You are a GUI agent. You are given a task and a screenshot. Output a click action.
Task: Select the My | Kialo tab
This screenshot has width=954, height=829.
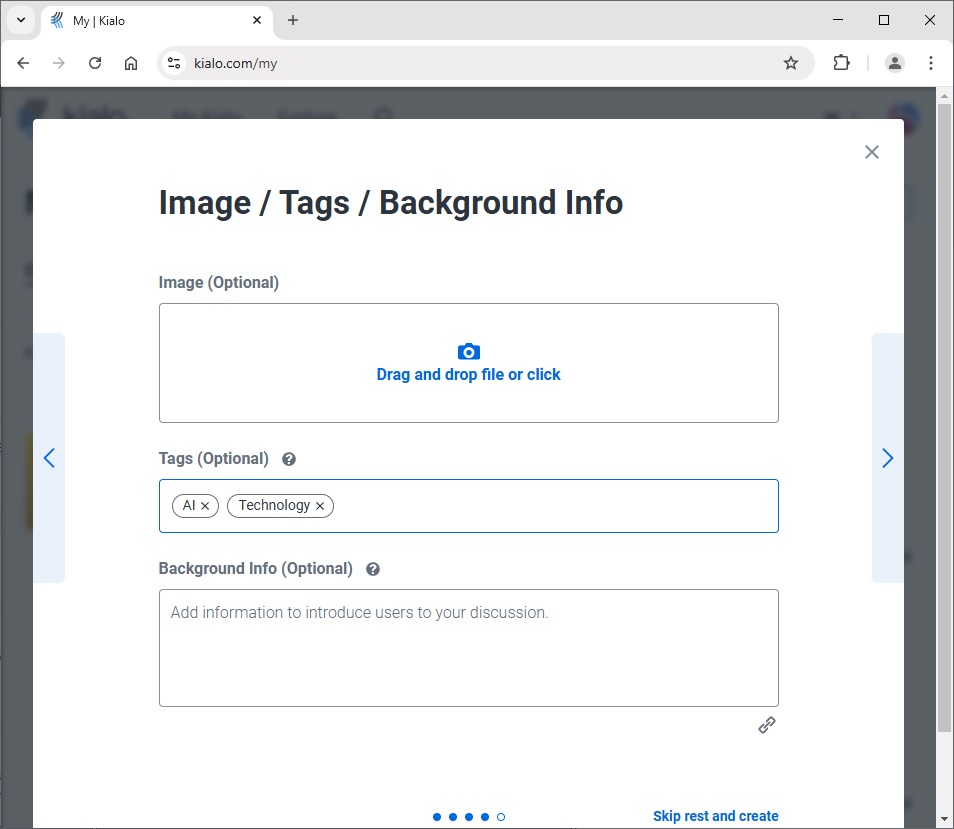pos(157,21)
